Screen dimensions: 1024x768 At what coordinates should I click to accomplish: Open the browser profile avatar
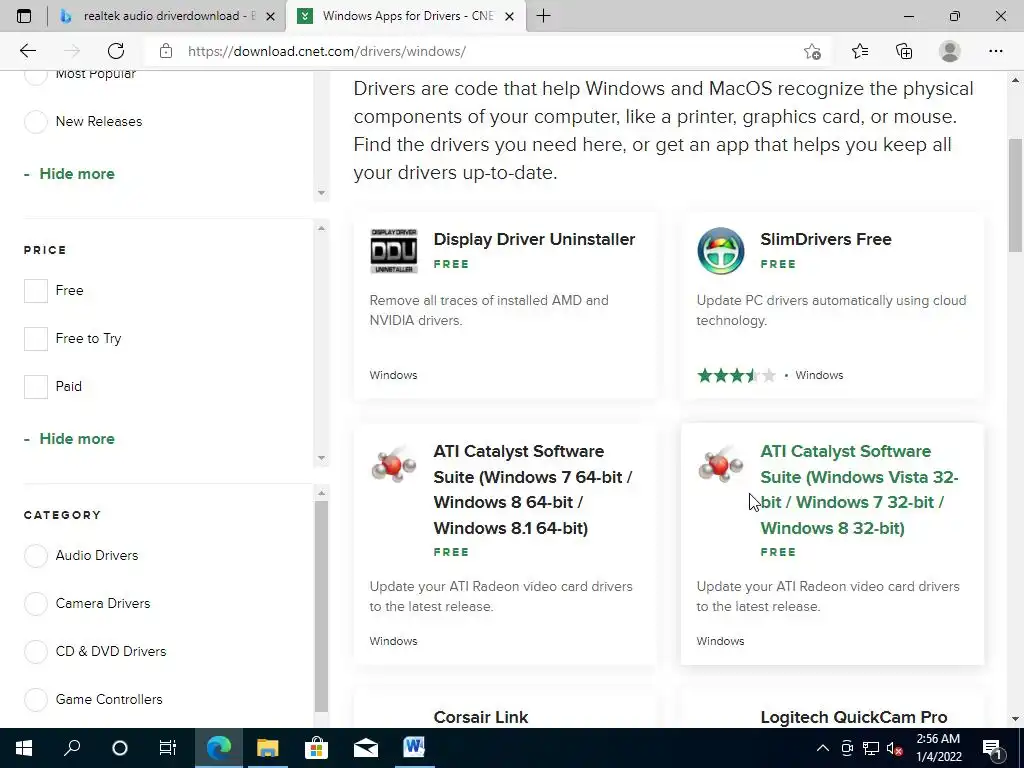click(x=950, y=51)
